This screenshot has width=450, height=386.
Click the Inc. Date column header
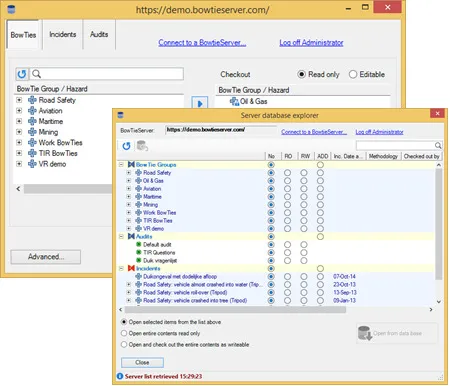point(348,156)
